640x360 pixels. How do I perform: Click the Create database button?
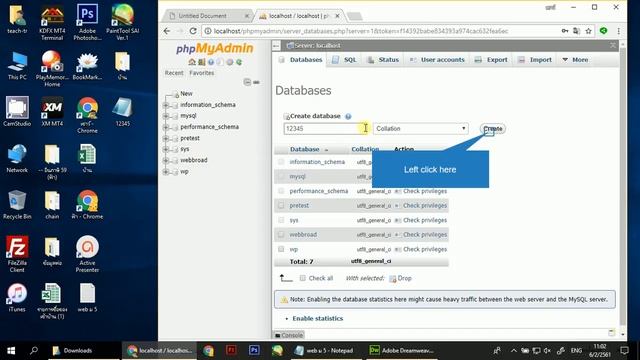pos(493,129)
